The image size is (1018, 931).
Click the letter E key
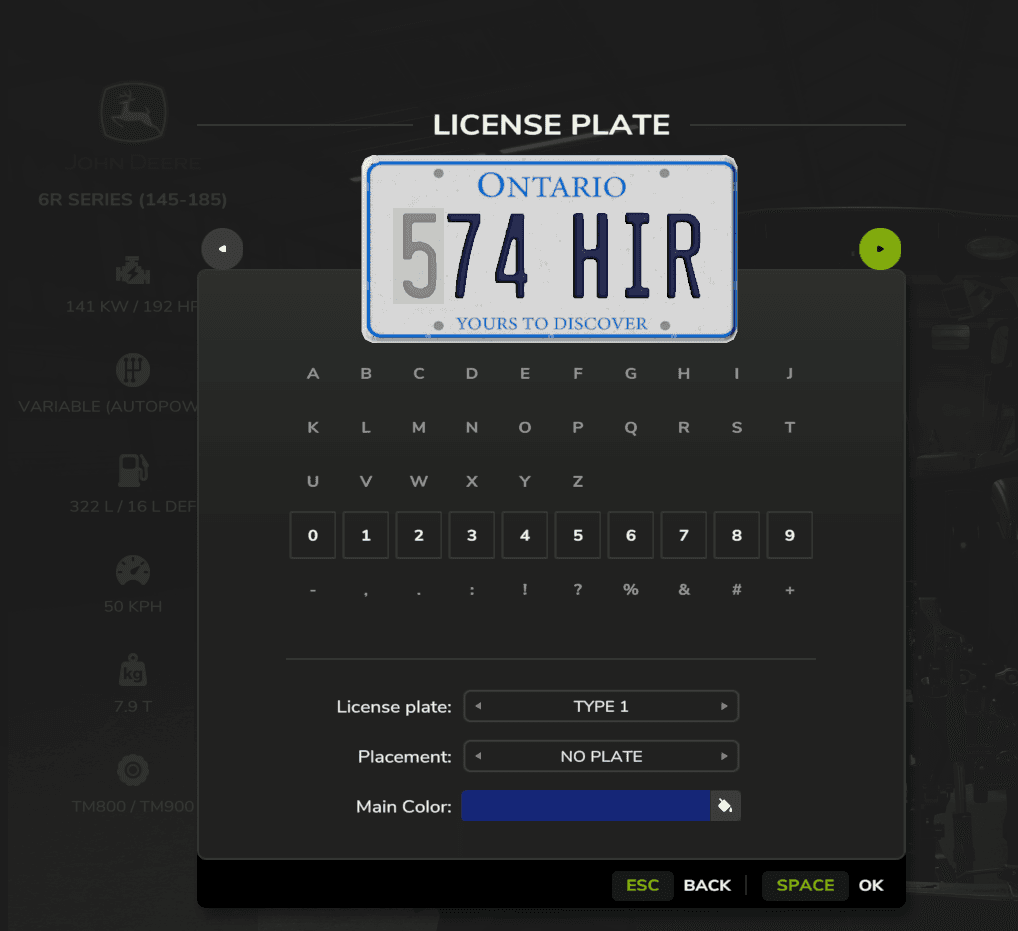(525, 373)
